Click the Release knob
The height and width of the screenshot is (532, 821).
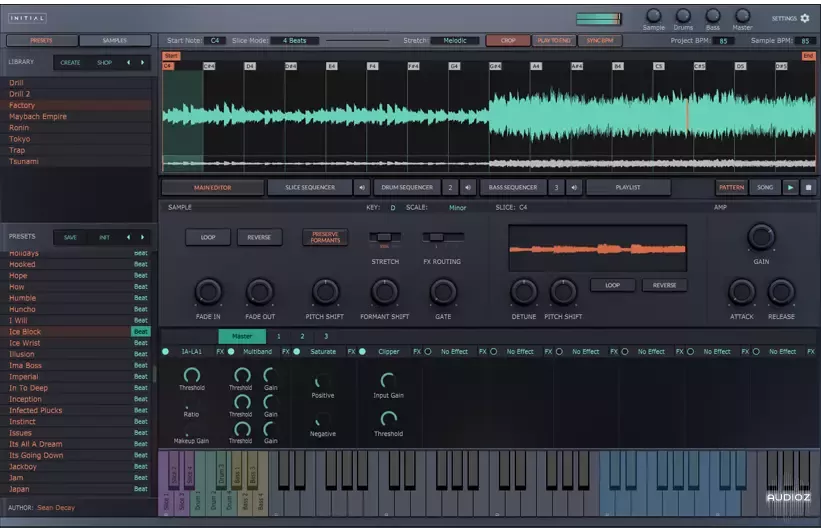tap(781, 292)
